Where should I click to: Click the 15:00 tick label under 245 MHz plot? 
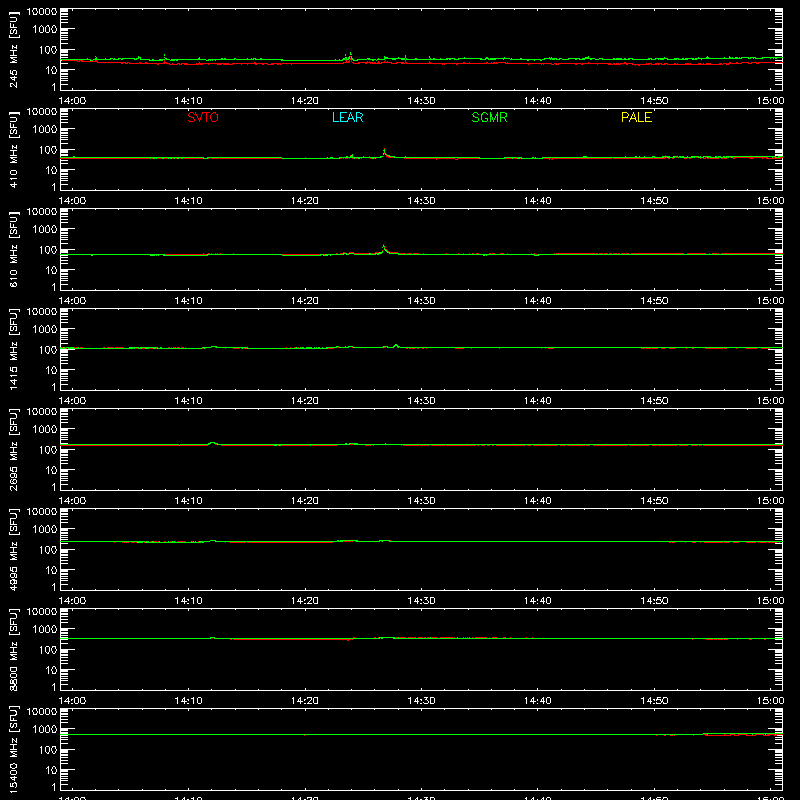(x=770, y=101)
